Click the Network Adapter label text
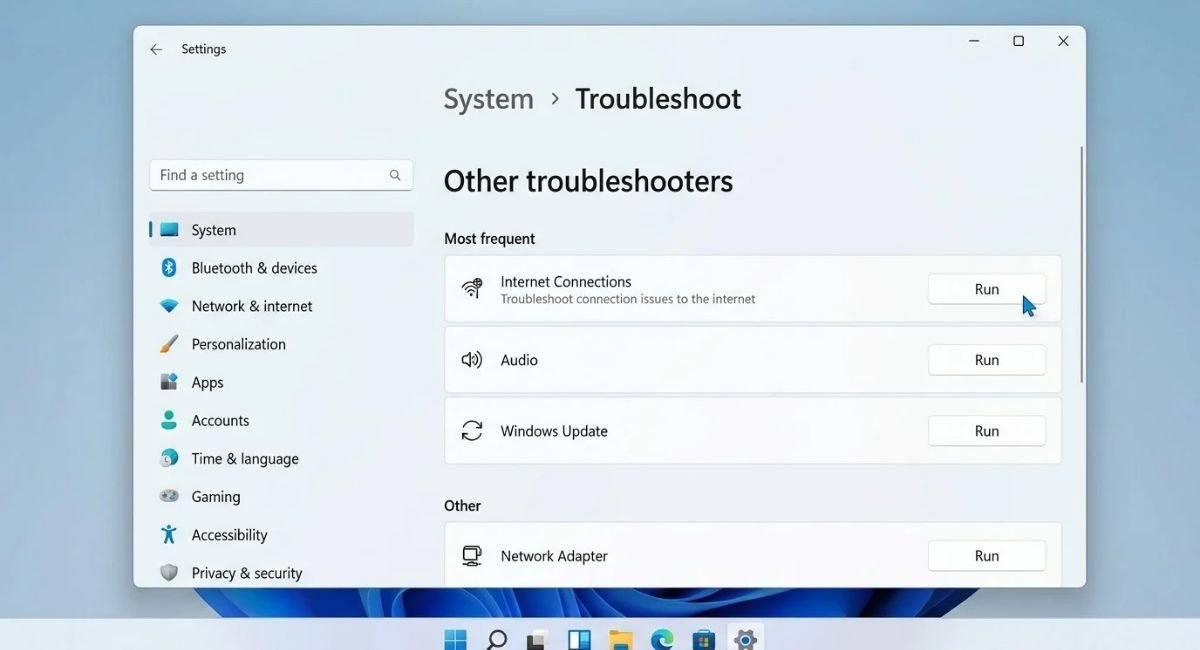Image resolution: width=1200 pixels, height=650 pixels. click(x=554, y=556)
